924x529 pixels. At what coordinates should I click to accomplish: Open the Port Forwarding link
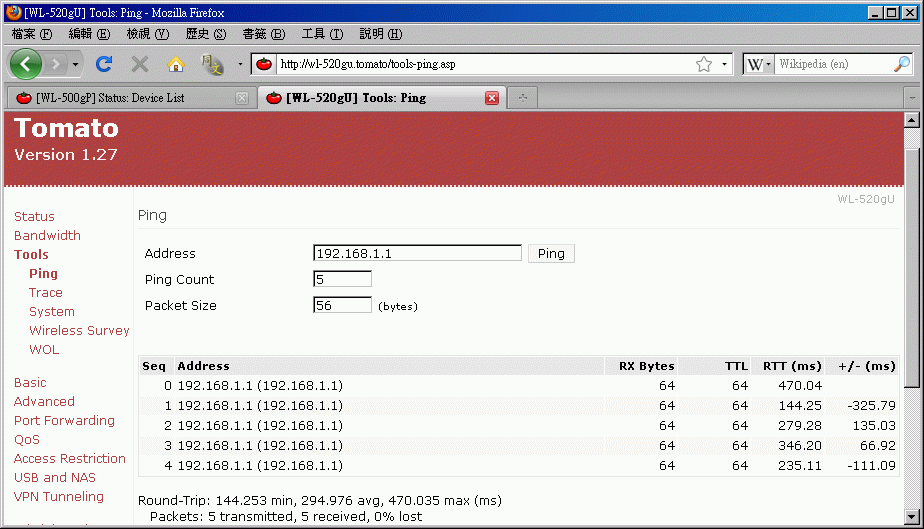coord(64,421)
